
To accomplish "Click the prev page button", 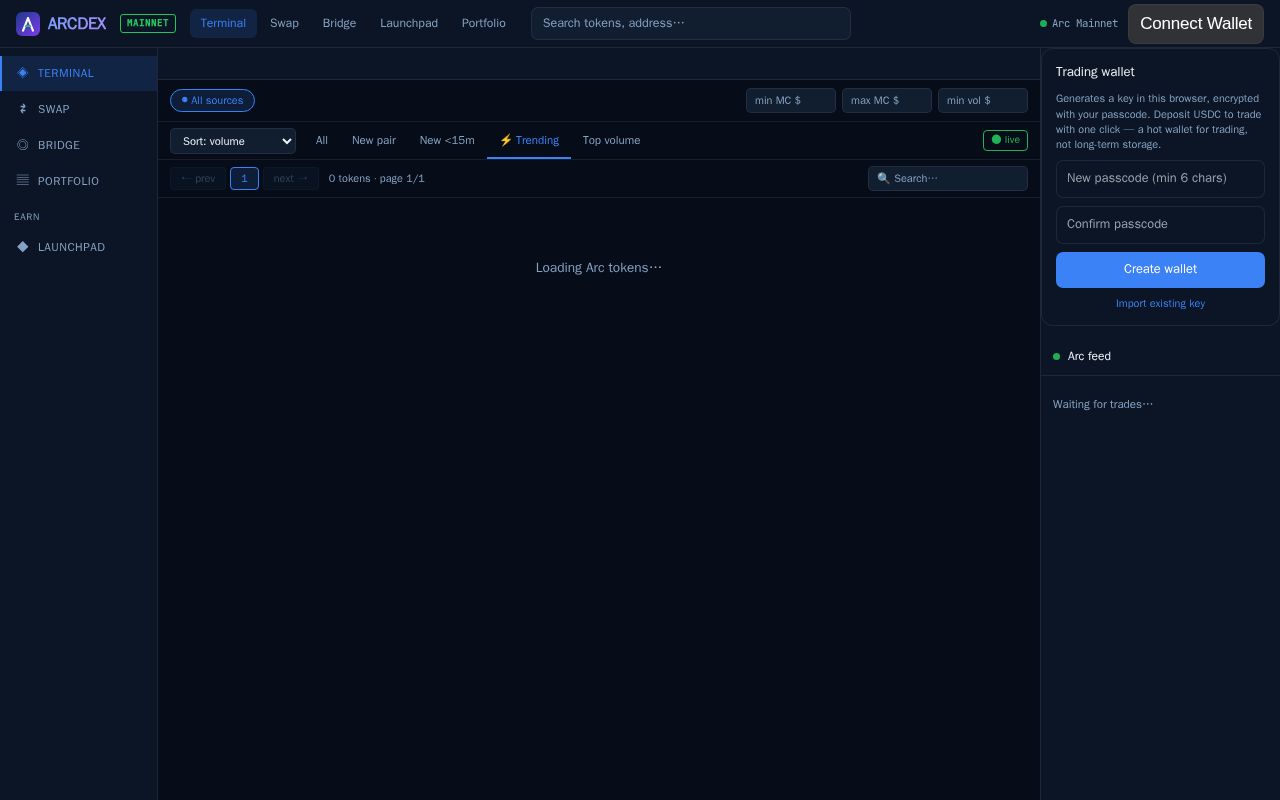I will pos(198,178).
